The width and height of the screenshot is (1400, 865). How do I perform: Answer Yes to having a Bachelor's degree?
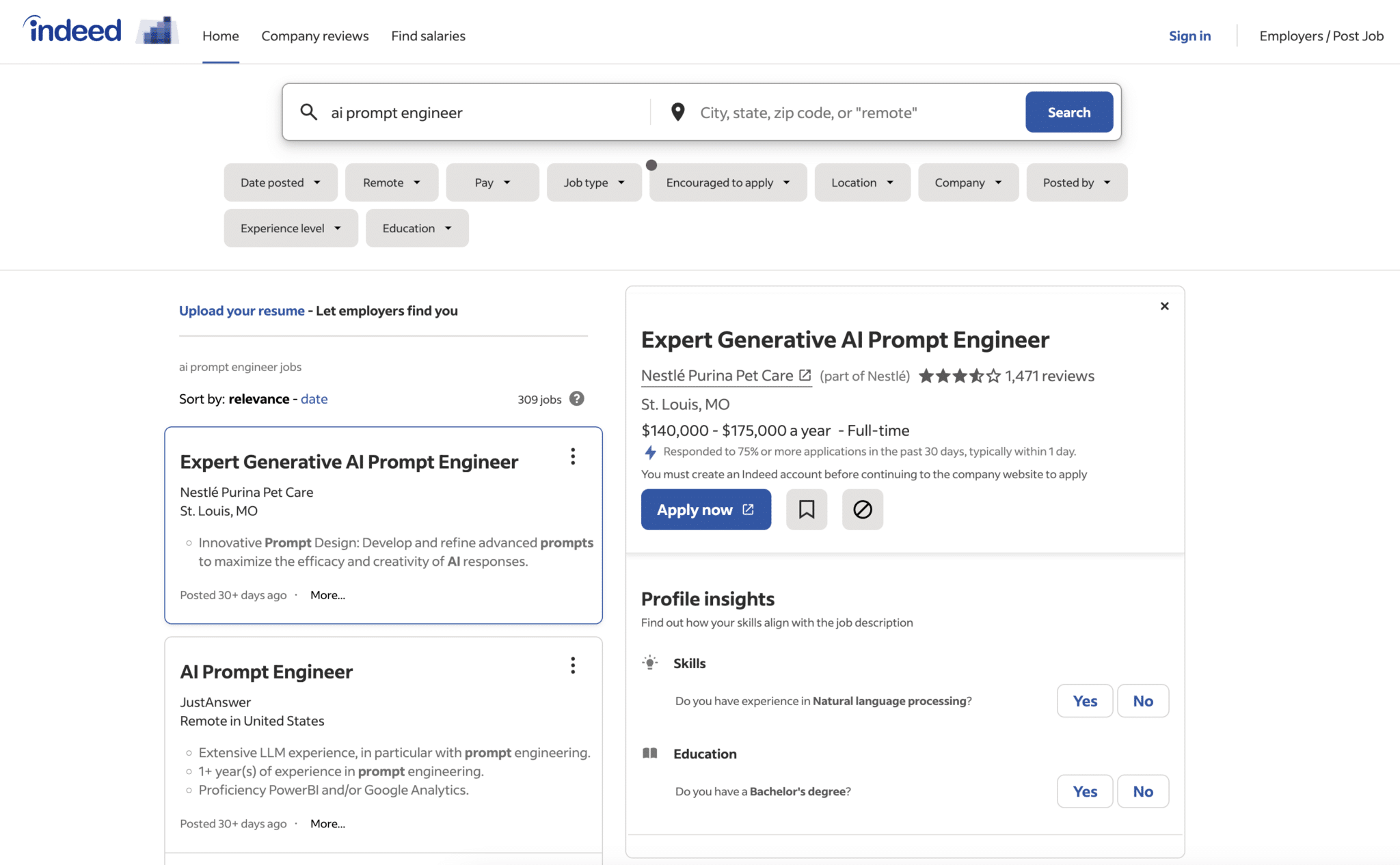pos(1084,791)
